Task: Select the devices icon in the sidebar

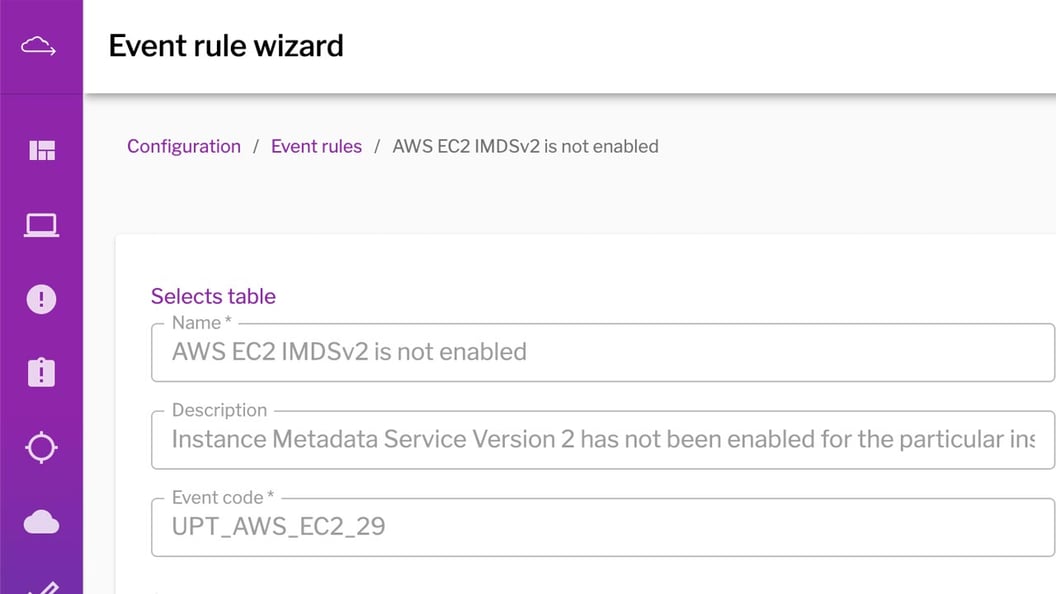Action: pyautogui.click(x=41, y=224)
